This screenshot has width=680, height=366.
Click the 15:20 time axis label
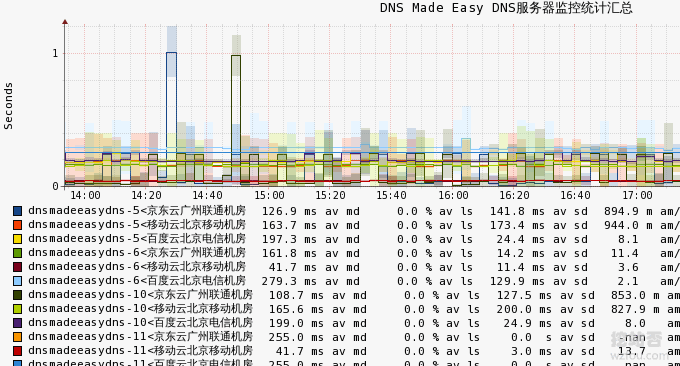[330, 196]
